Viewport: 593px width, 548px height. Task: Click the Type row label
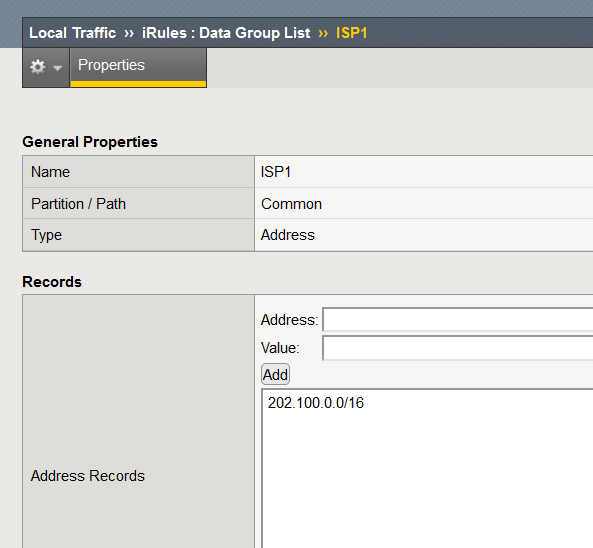pos(46,235)
